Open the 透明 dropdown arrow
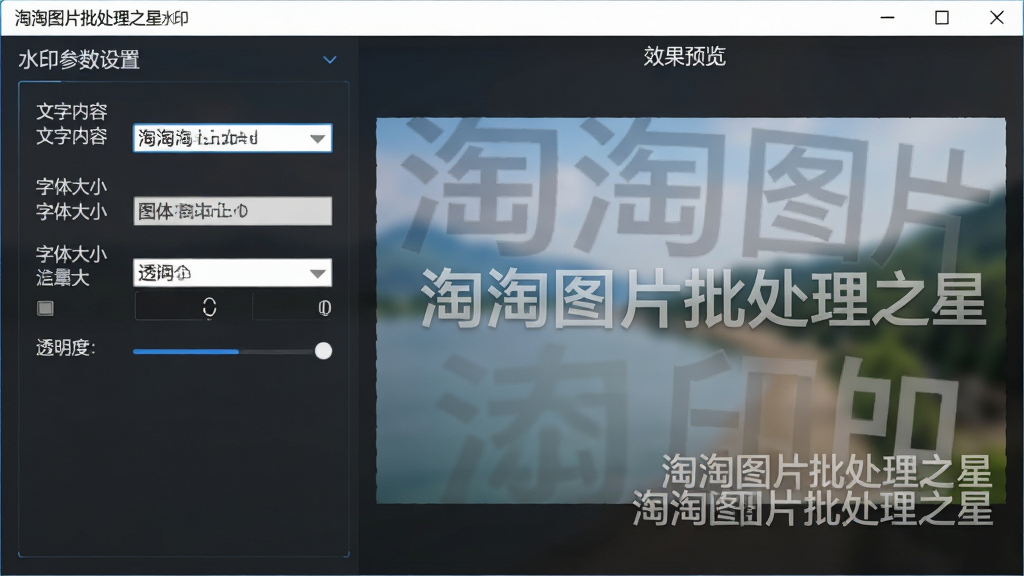The width and height of the screenshot is (1024, 576). point(317,274)
